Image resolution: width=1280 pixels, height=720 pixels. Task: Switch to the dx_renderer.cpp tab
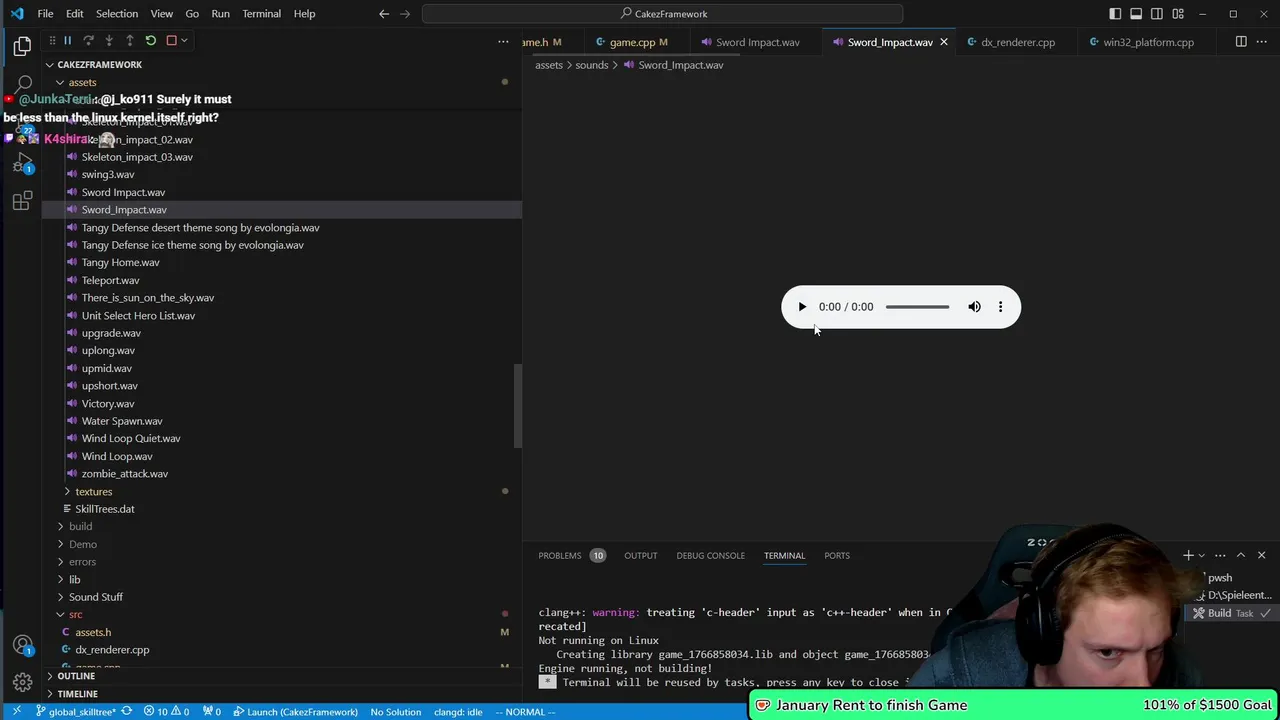[x=1017, y=42]
